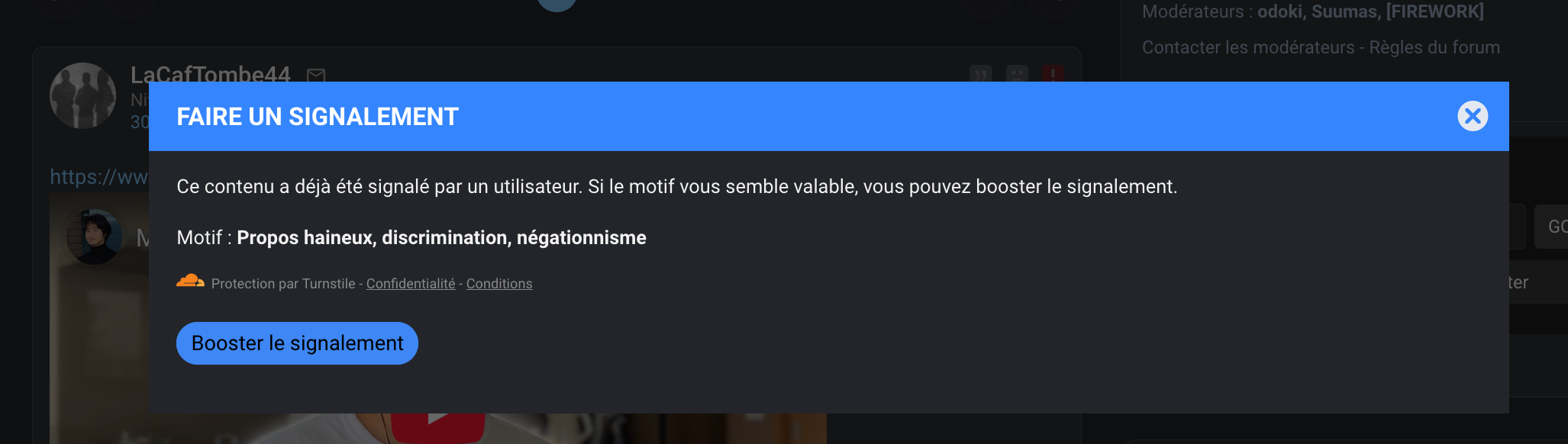The width and height of the screenshot is (1568, 444).
Task: Open the https link in the post
Action: (x=99, y=177)
